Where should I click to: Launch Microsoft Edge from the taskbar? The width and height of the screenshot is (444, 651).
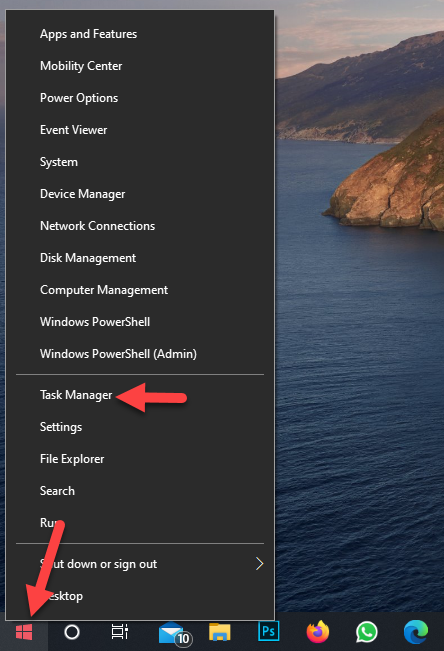click(x=416, y=632)
